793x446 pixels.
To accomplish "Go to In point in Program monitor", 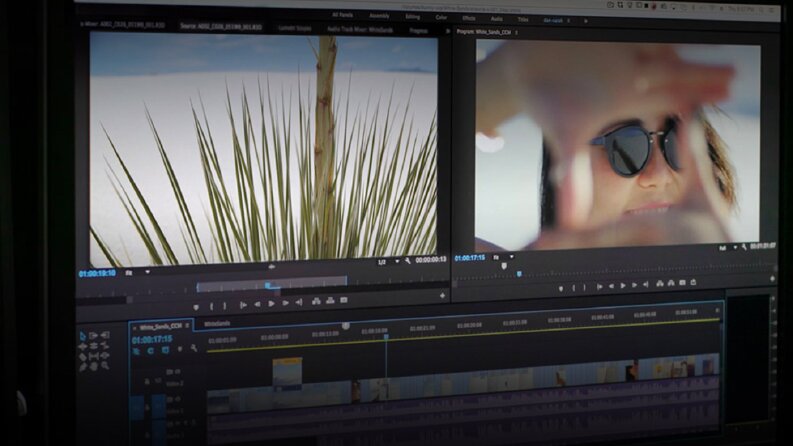I will (599, 287).
